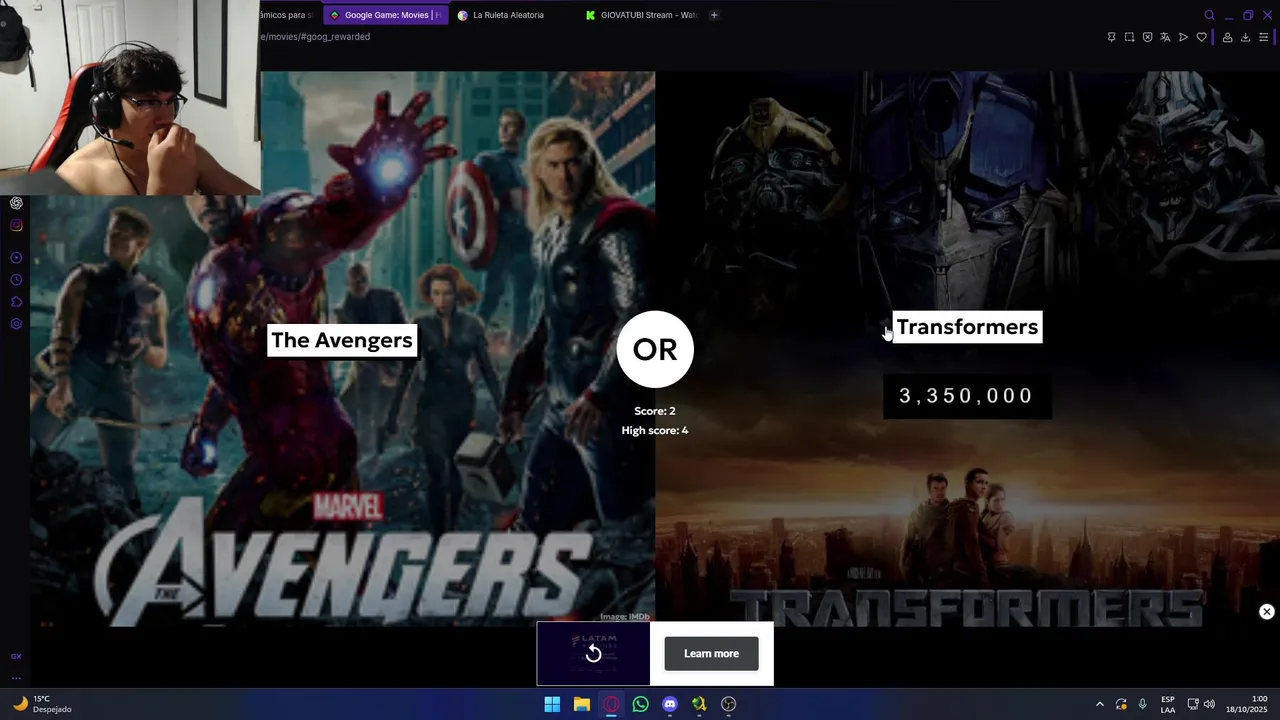Open the downloads icon

point(1245,37)
